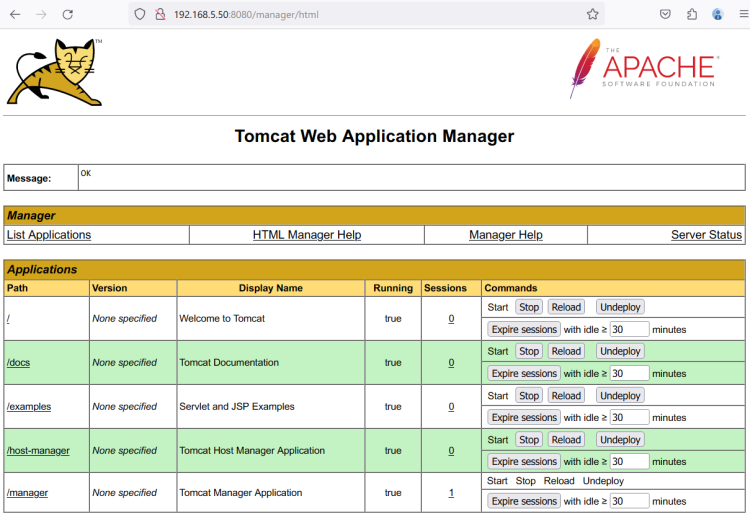Click the 'Tomcat Web Application Manager' heading
750x522 pixels.
coord(374,136)
